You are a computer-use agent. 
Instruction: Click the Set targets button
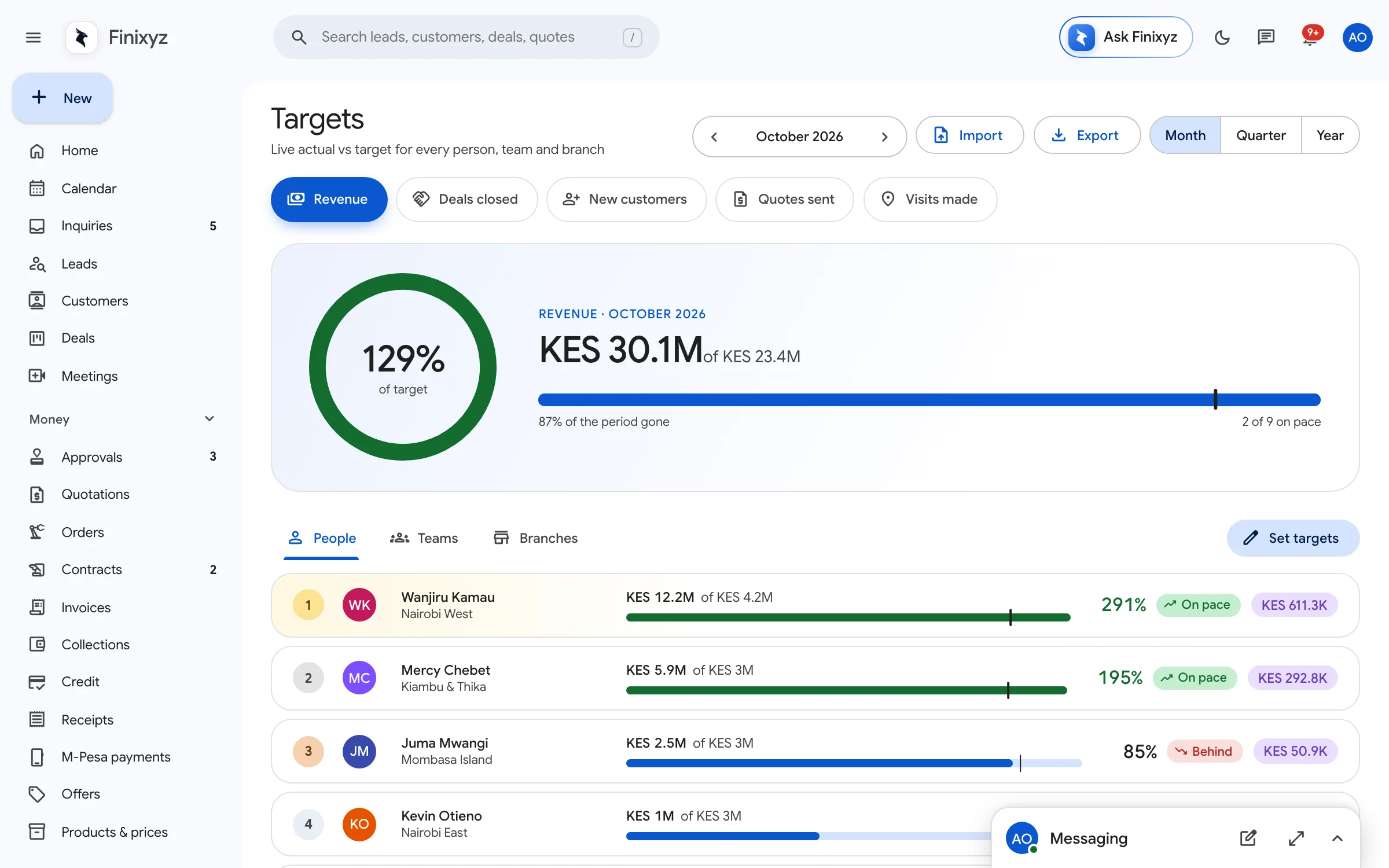1293,538
